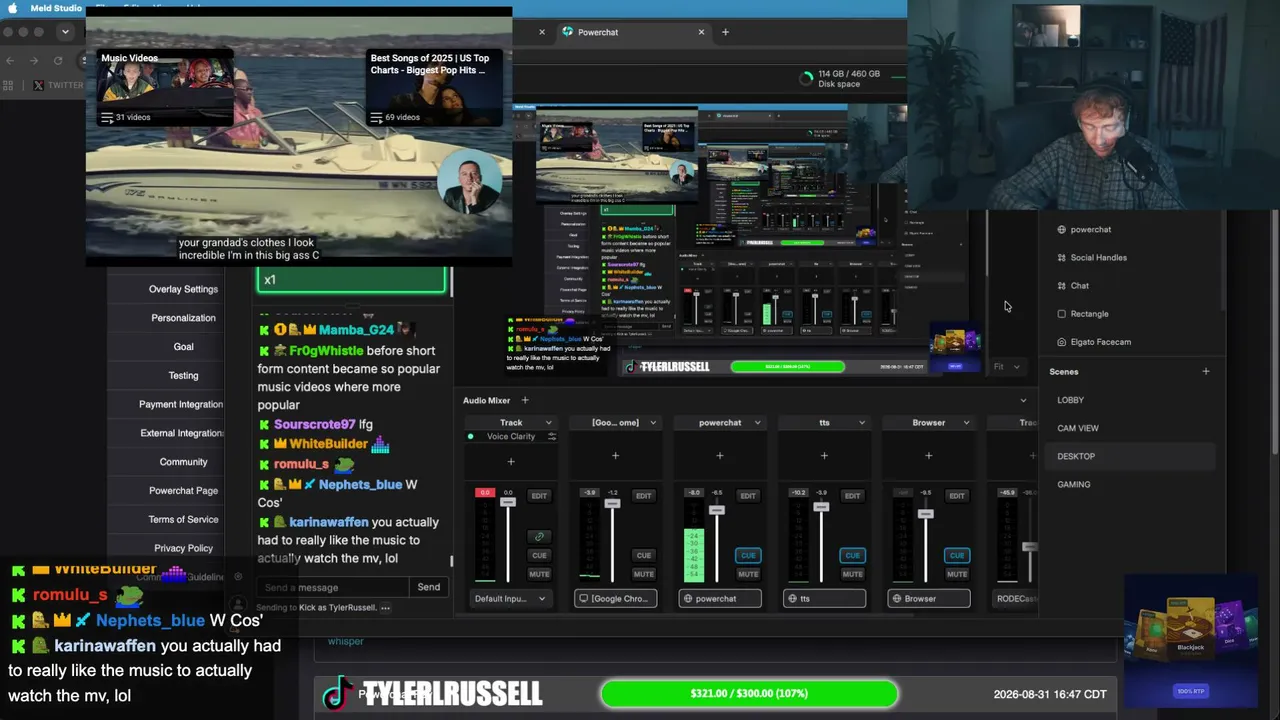Open the Goal sidebar item
Viewport: 1280px width, 720px height.
coord(183,347)
